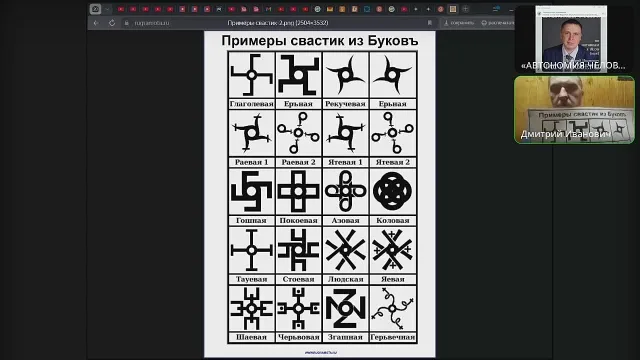The image size is (640, 360).
Task: Click the browser back arrow
Action: click(x=96, y=23)
